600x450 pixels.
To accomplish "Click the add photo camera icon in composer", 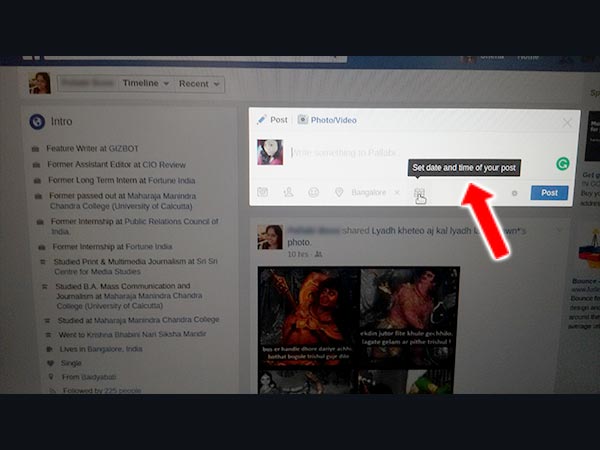I will click(263, 192).
